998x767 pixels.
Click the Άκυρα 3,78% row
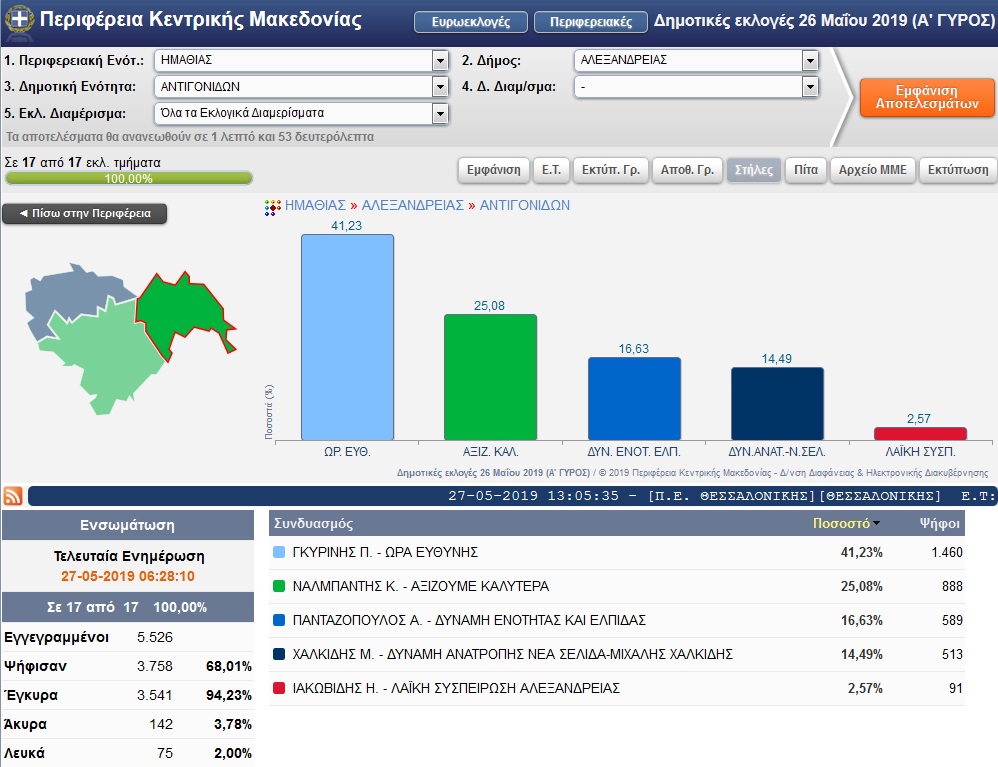[x=128, y=724]
